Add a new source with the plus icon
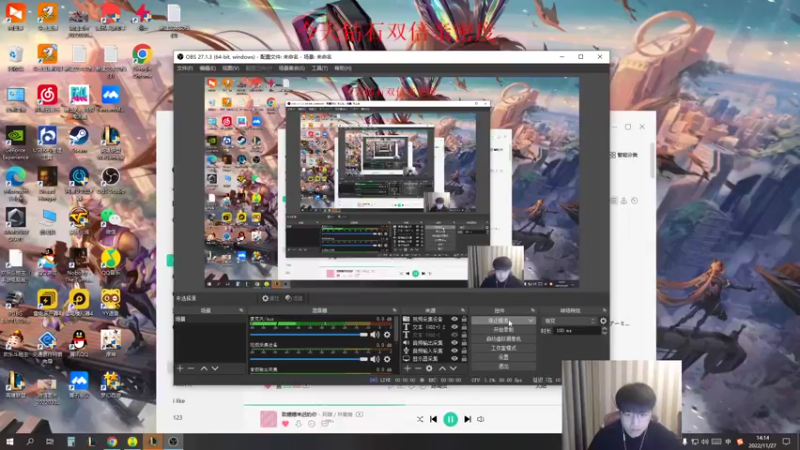The image size is (800, 450). [x=407, y=368]
